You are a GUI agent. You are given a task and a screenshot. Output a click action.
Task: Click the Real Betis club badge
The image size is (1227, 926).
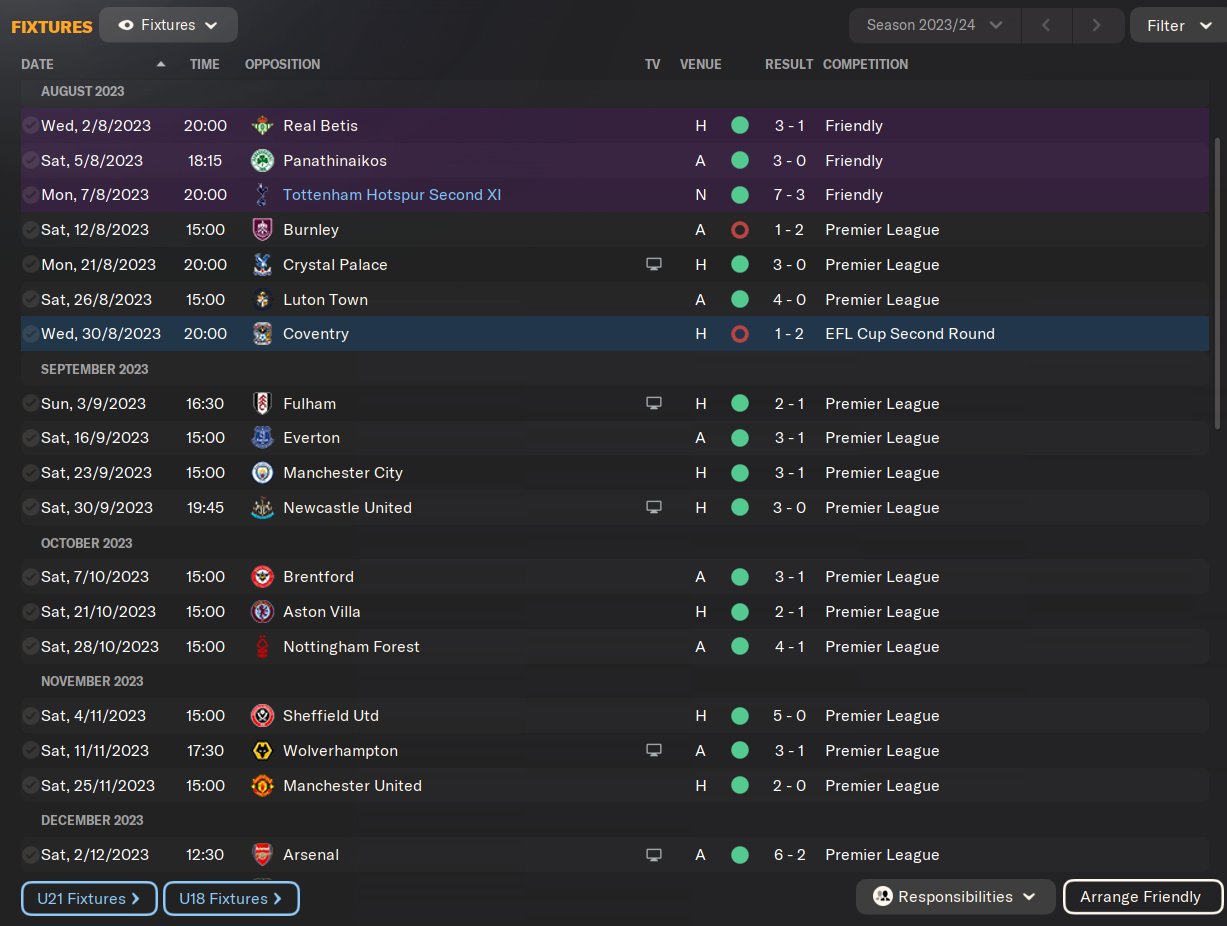pyautogui.click(x=262, y=126)
